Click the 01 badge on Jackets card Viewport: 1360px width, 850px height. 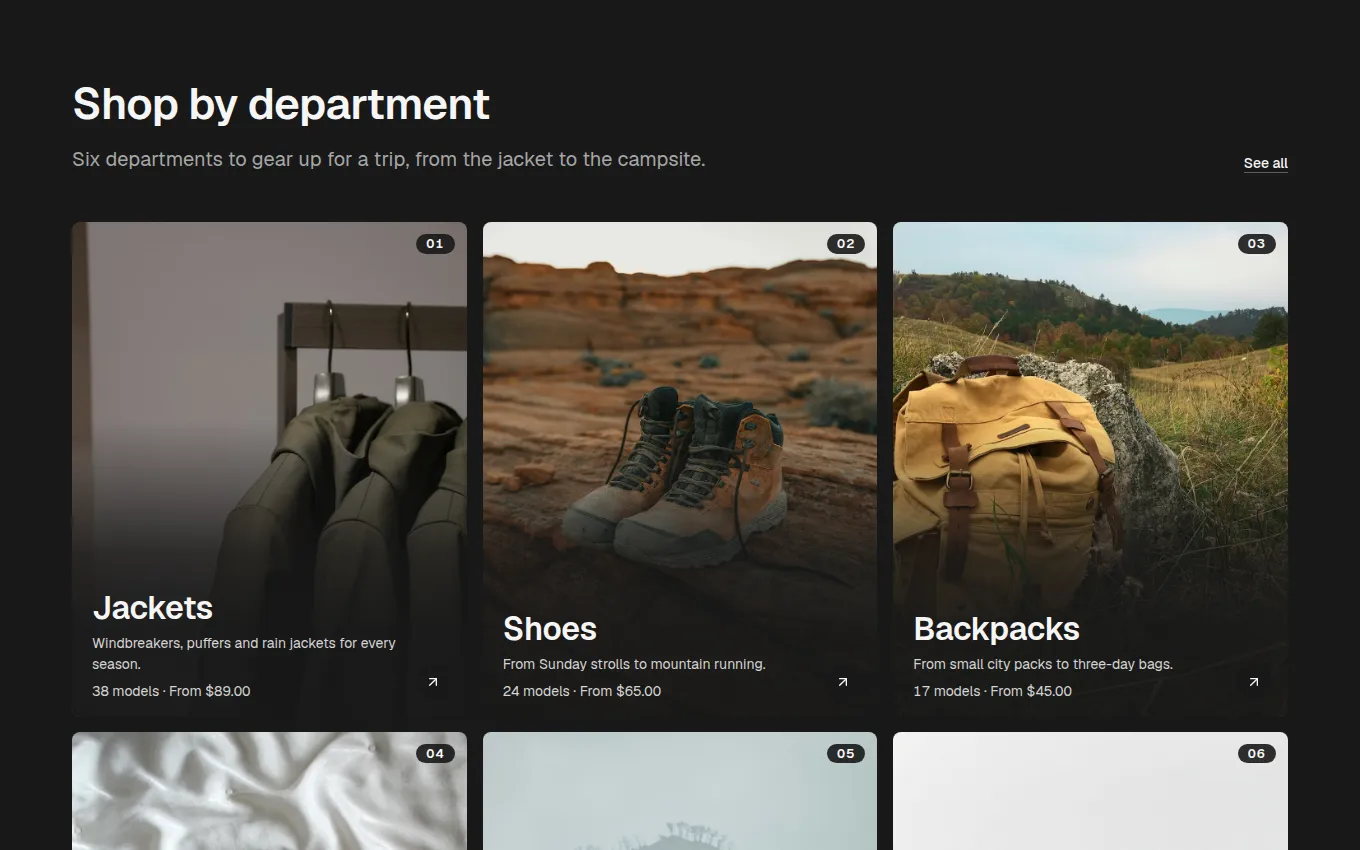pos(435,244)
